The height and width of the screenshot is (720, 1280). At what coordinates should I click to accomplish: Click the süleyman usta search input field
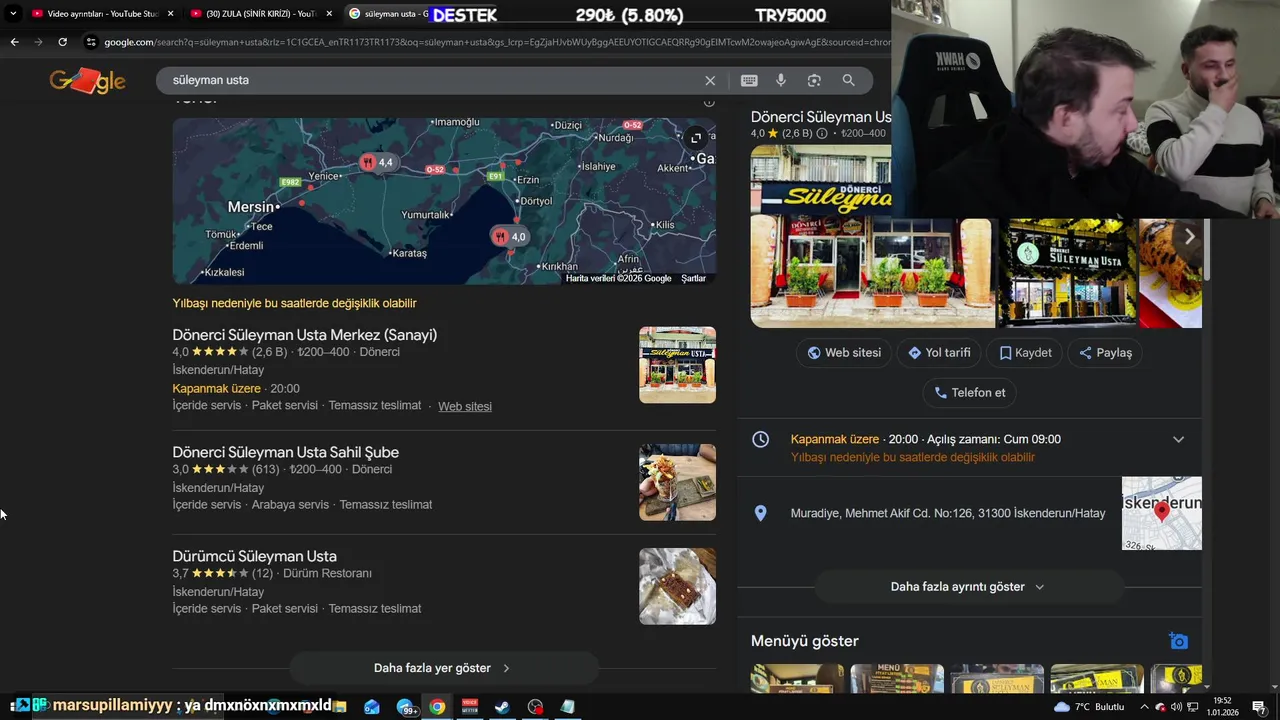(430, 80)
